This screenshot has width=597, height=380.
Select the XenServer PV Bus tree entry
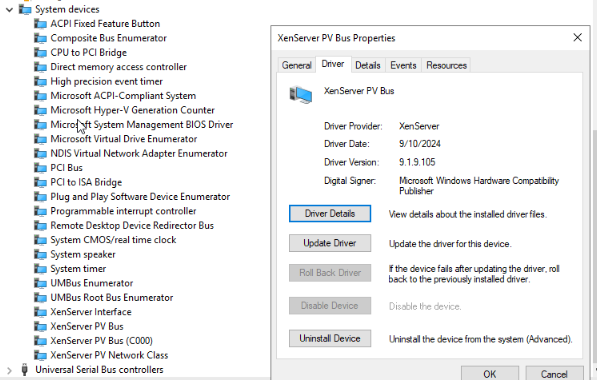pyautogui.click(x=87, y=326)
